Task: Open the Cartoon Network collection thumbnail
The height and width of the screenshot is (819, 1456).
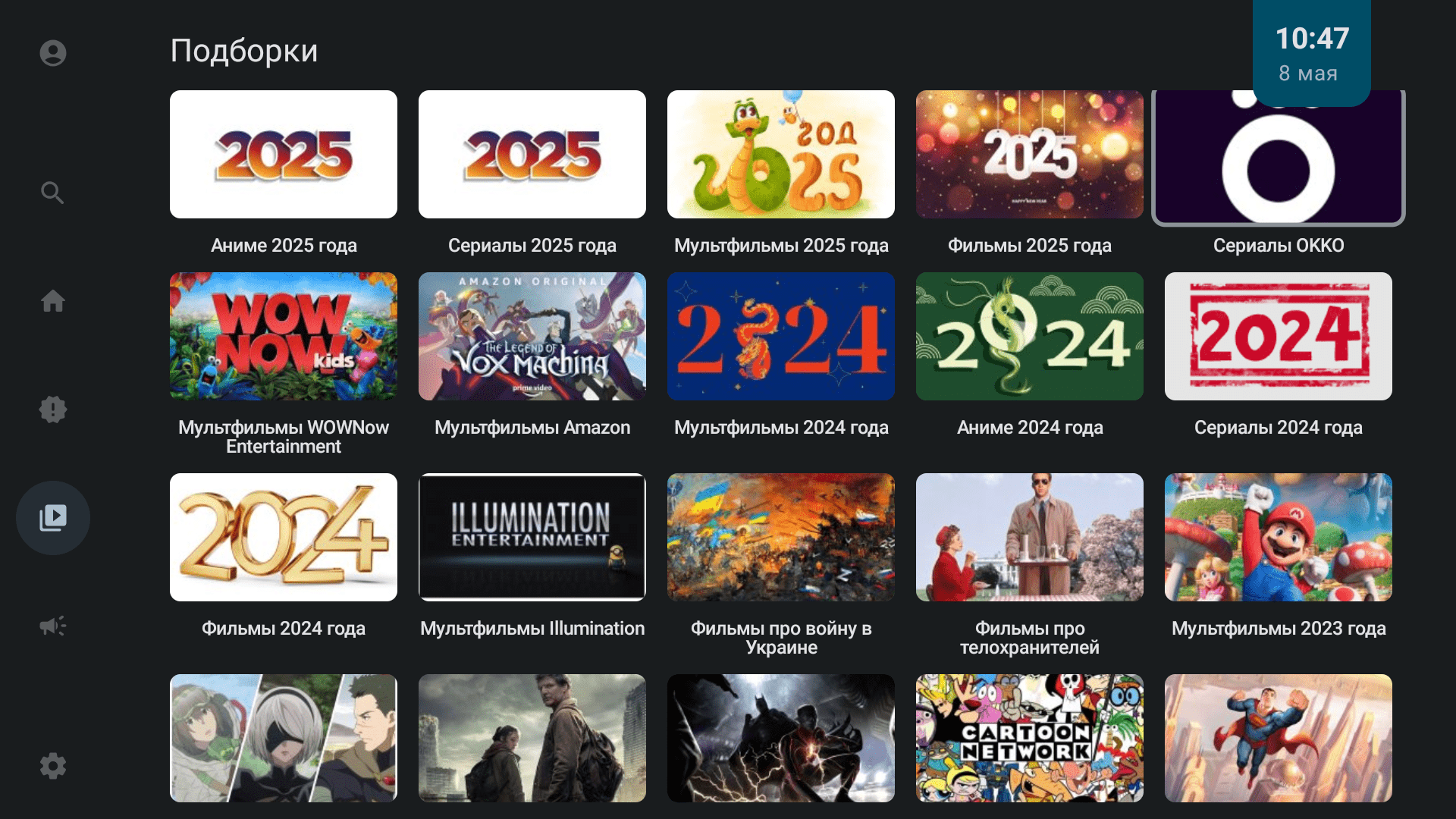Action: tap(1030, 739)
